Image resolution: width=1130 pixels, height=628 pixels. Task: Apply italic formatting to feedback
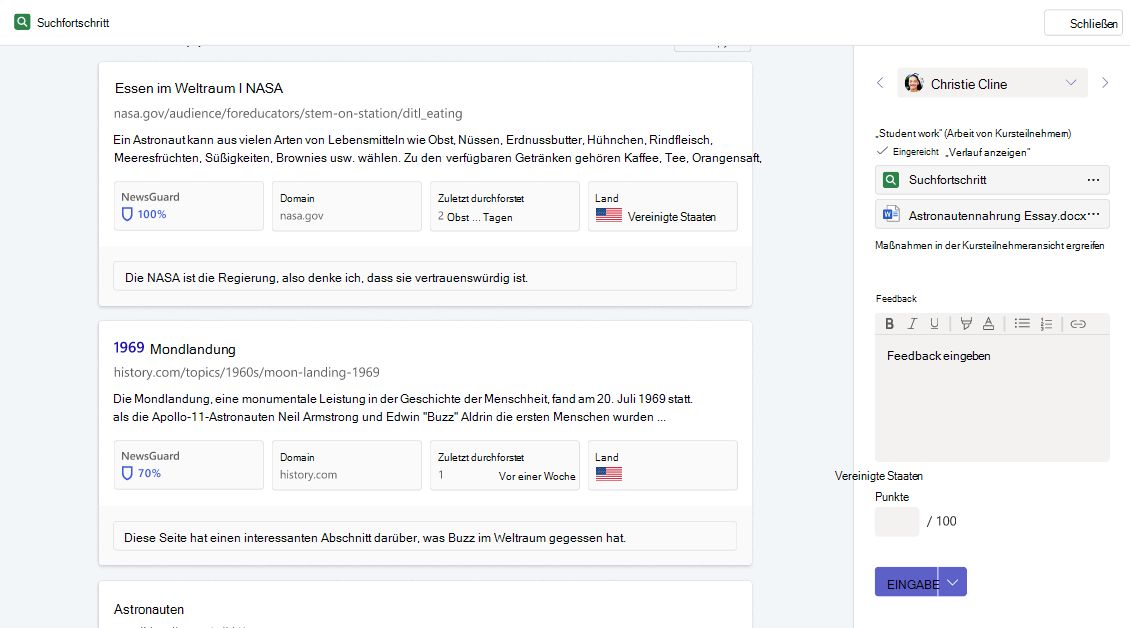[912, 324]
